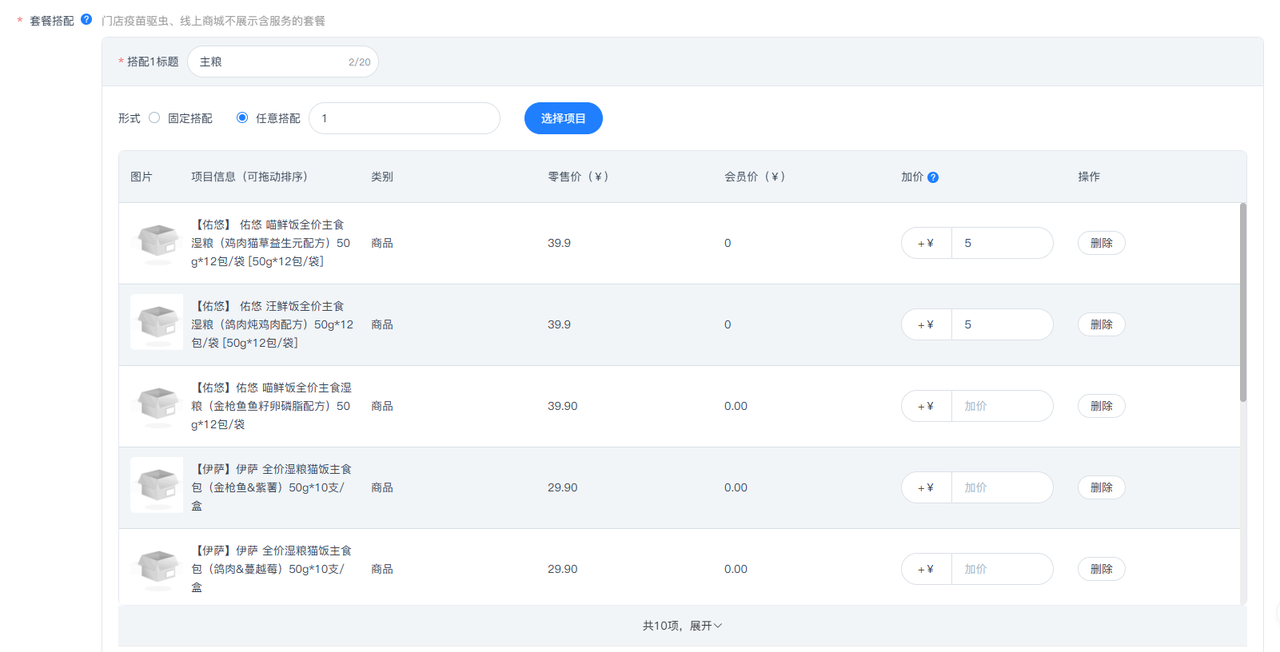The image size is (1280, 652).
Task: Click product thumbnail of 鸽肉&蔓越莓 row
Action: point(157,568)
